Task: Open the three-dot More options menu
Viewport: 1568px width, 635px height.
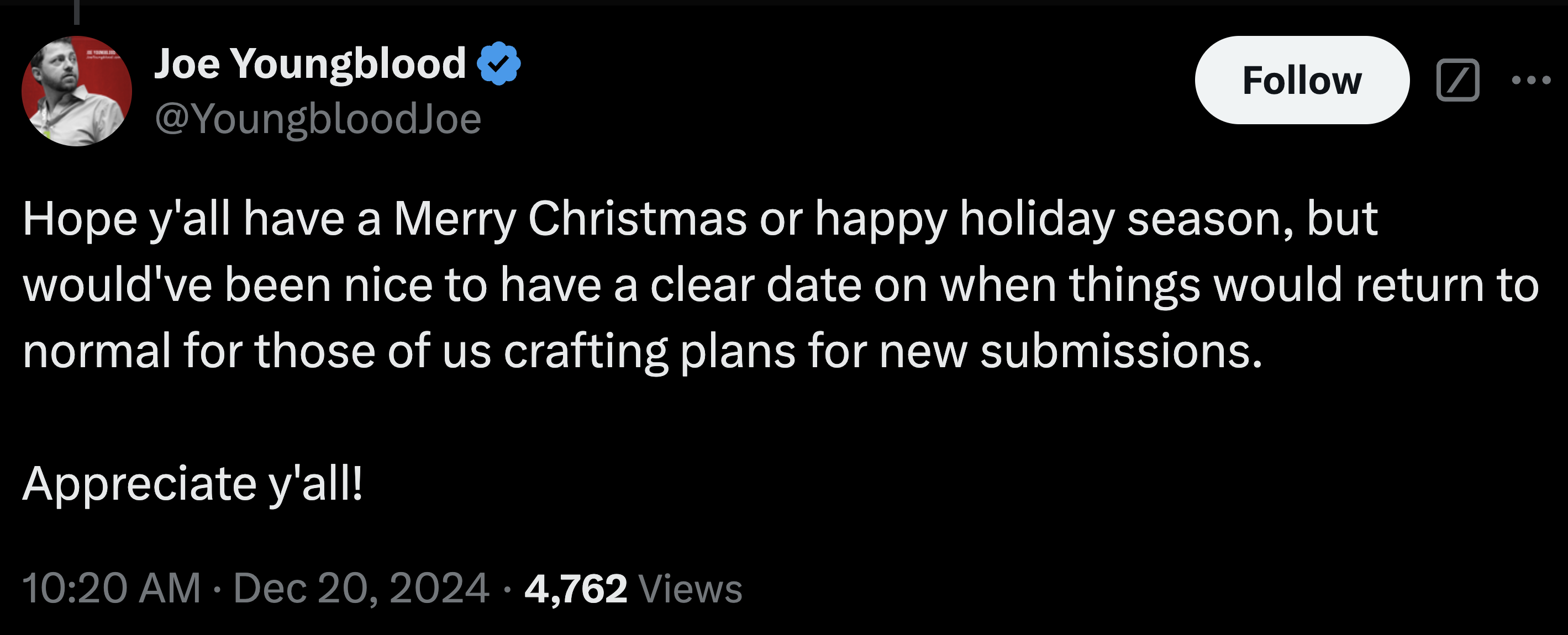Action: 1531,80
